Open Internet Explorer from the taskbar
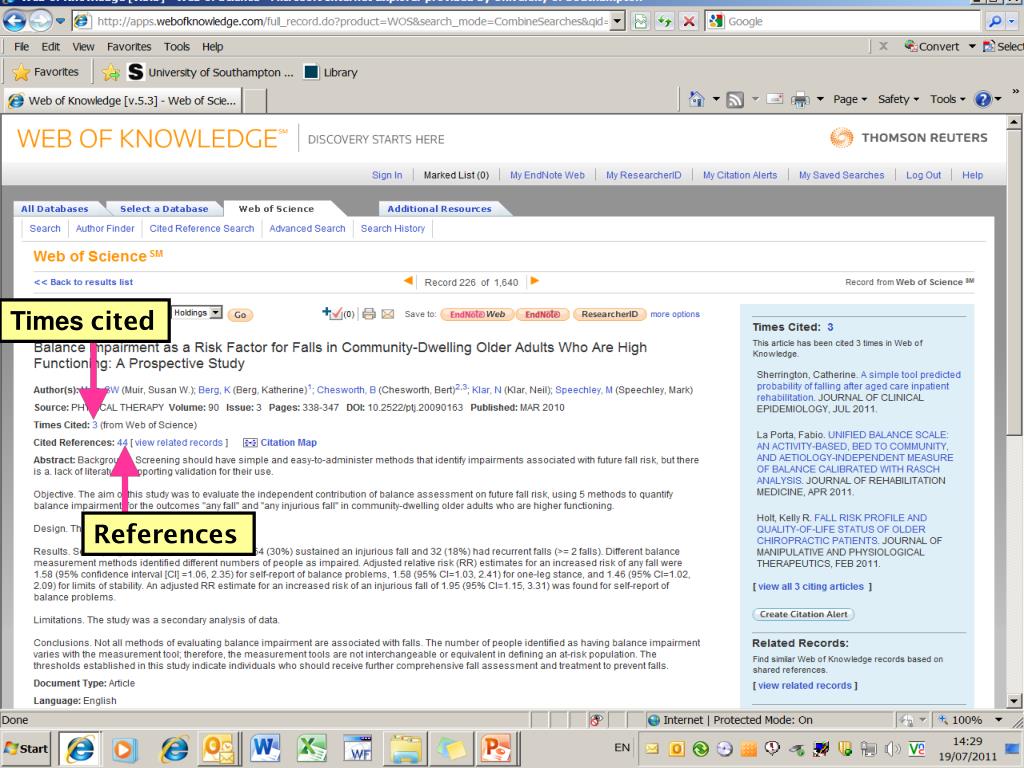Image resolution: width=1024 pixels, height=768 pixels. click(x=80, y=748)
